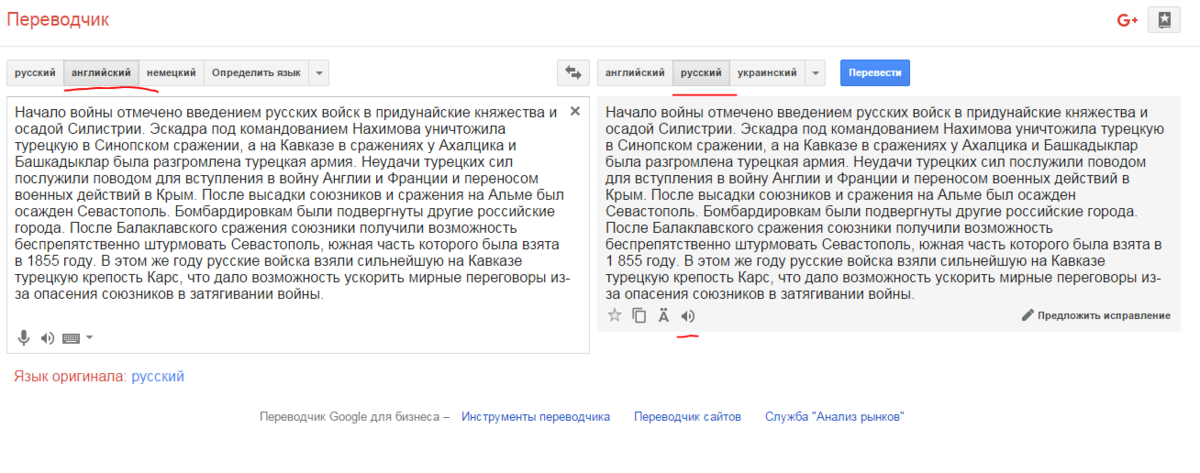Expand keyboard input method options arrow
Image resolution: width=1200 pixels, height=473 pixels.
click(89, 337)
